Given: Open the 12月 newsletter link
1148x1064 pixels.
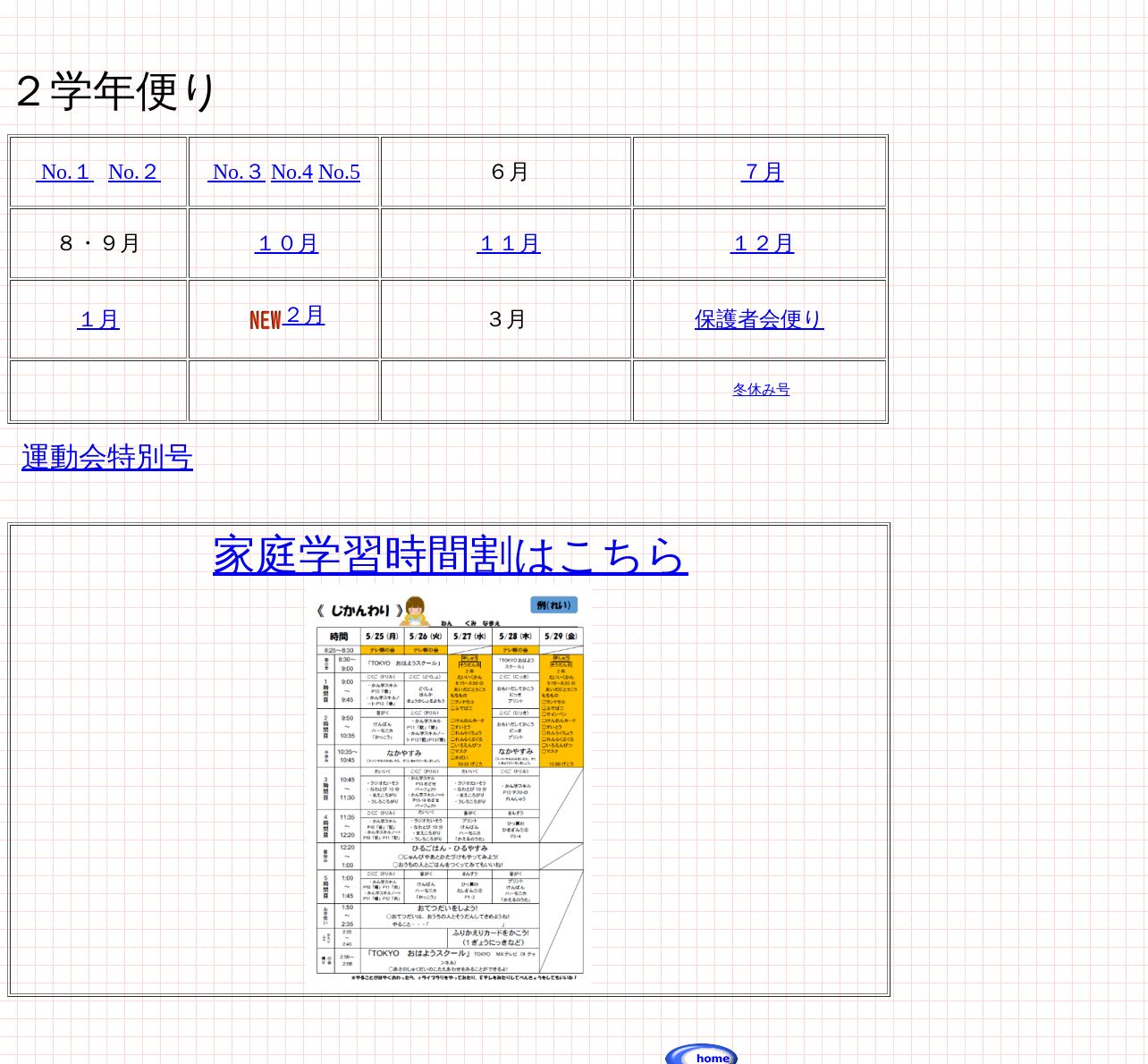Looking at the screenshot, I should coord(762,243).
